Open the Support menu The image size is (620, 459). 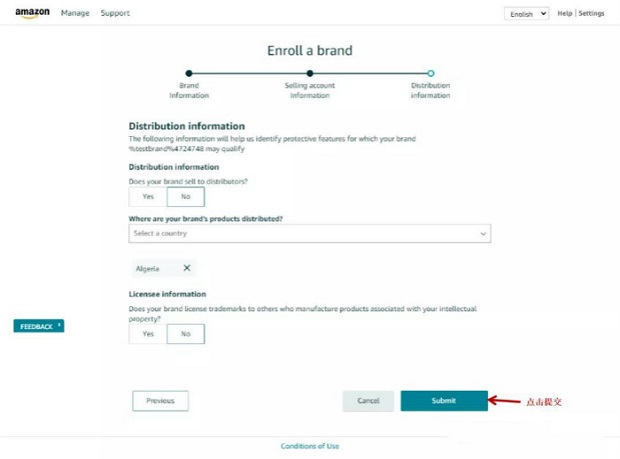click(115, 13)
